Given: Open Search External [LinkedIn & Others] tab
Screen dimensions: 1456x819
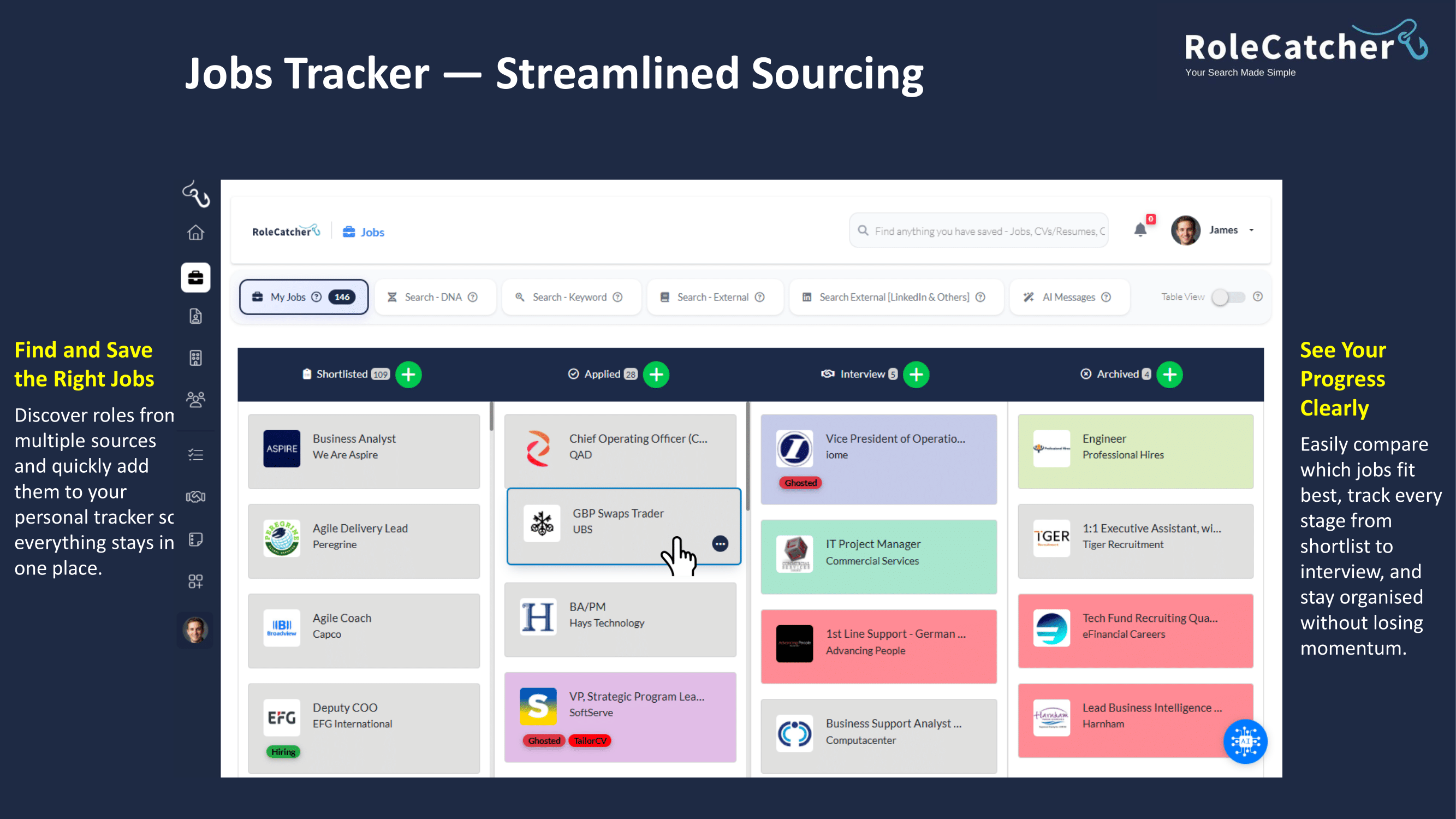Looking at the screenshot, I should pyautogui.click(x=896, y=296).
